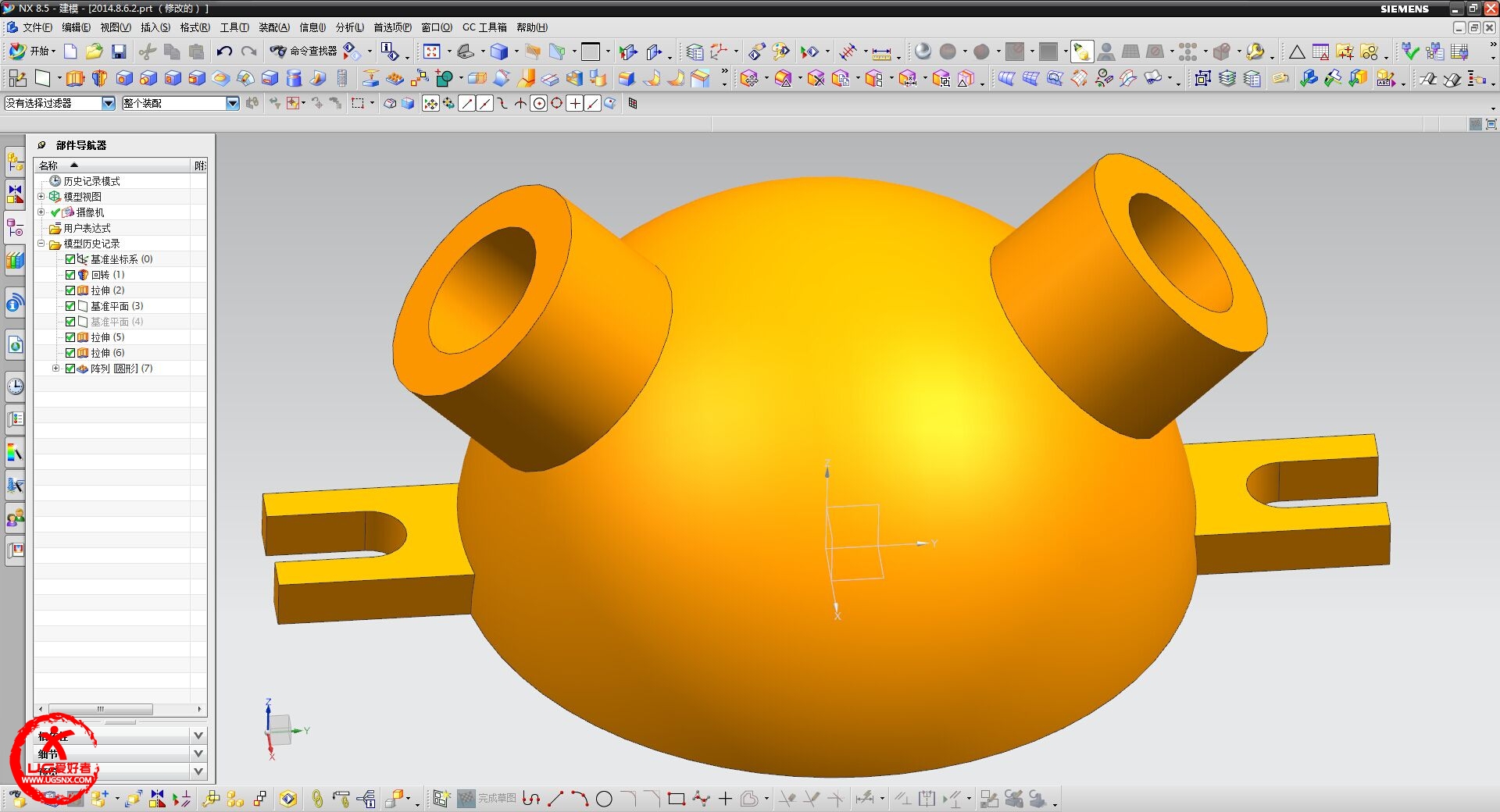Open the 文件(F) menu
Viewport: 1500px width, 812px height.
(x=37, y=27)
